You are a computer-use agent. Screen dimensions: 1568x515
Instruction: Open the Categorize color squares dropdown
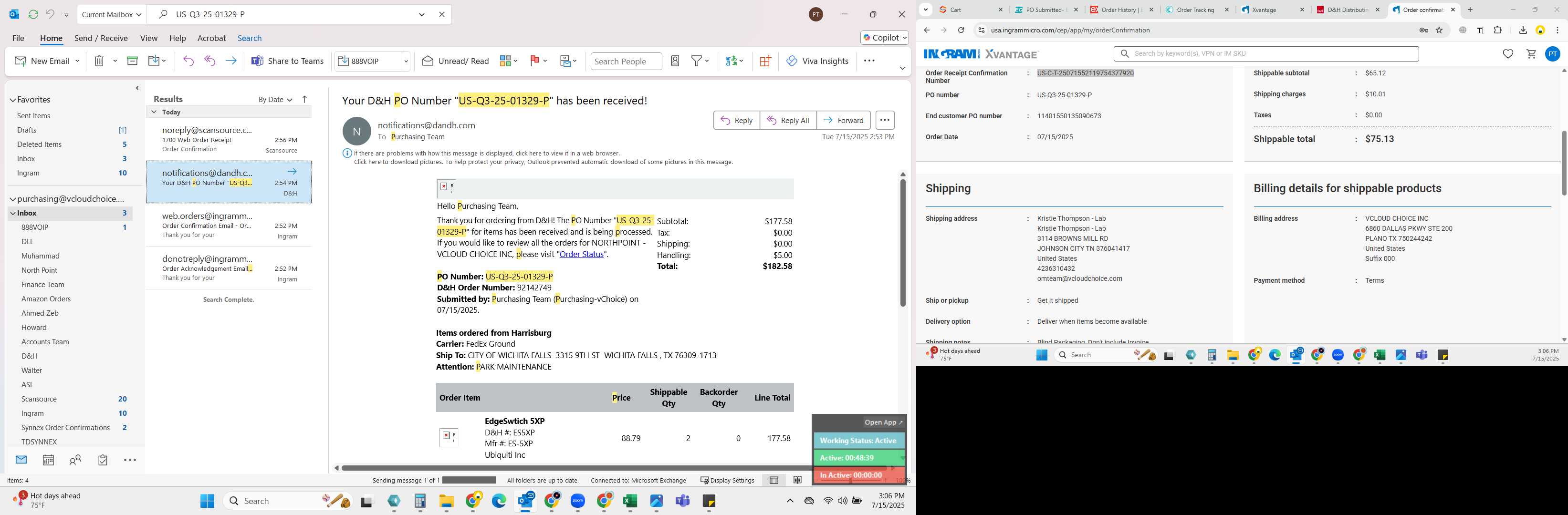(x=508, y=61)
